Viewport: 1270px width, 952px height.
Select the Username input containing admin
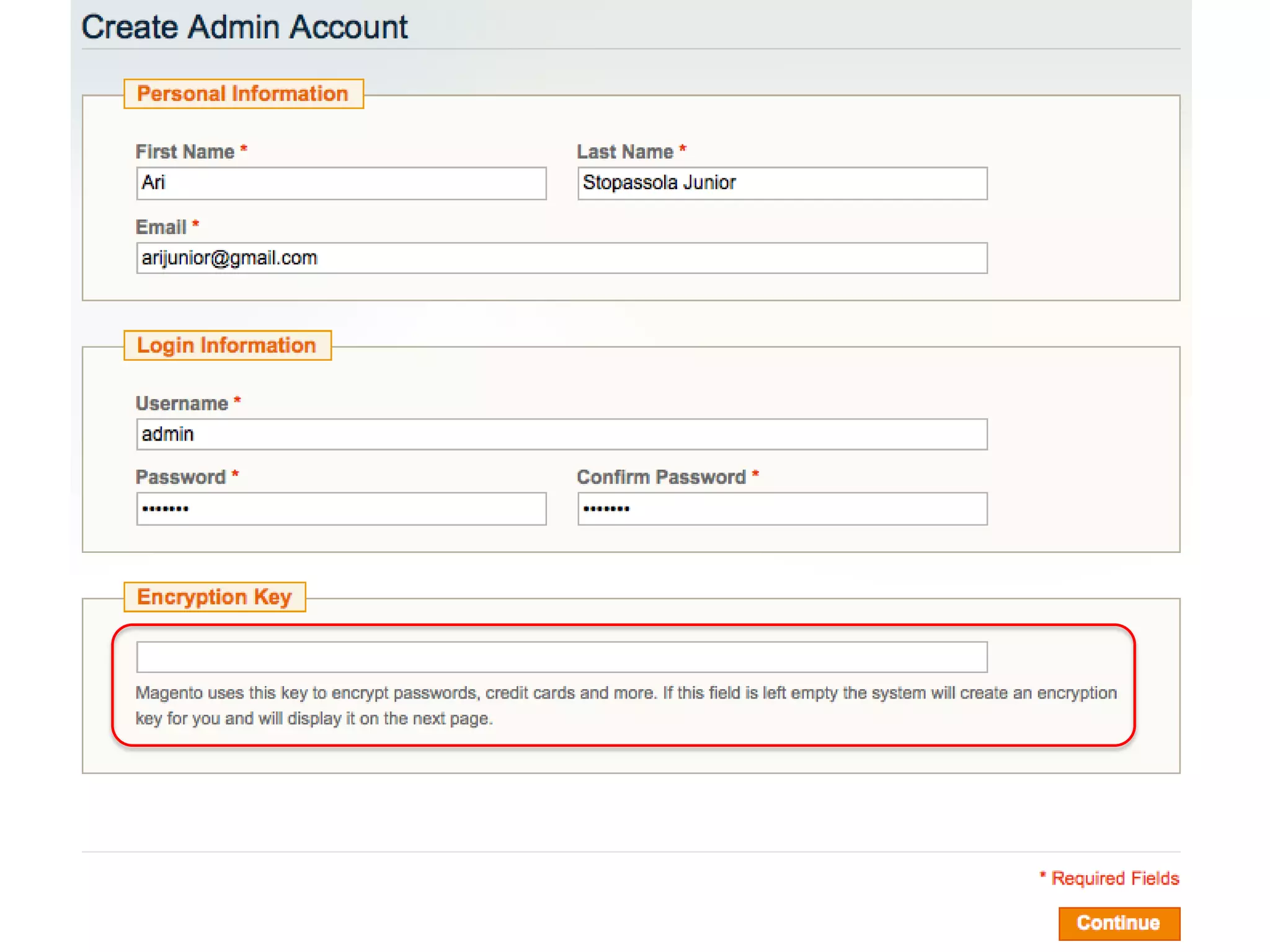coord(561,434)
